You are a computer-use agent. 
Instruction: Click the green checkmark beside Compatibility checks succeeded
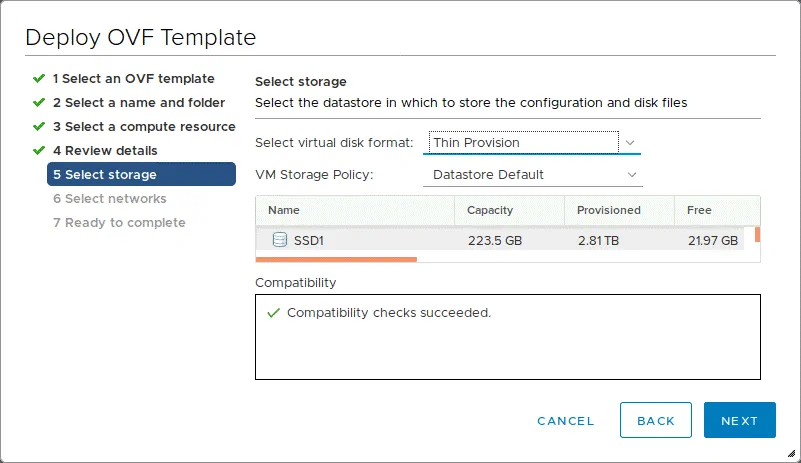tap(273, 313)
